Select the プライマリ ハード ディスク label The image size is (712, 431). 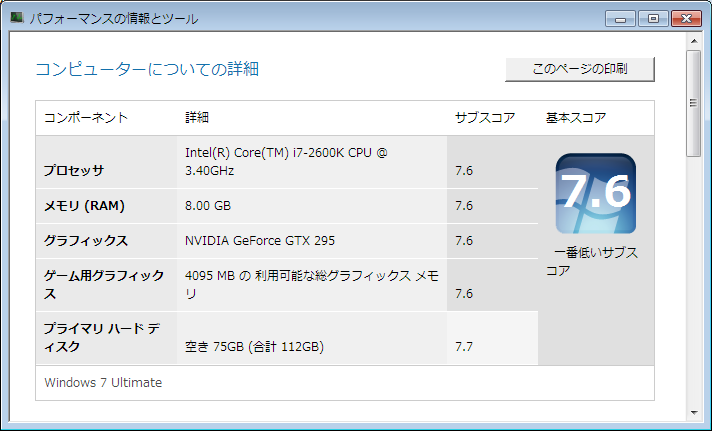tap(102, 337)
